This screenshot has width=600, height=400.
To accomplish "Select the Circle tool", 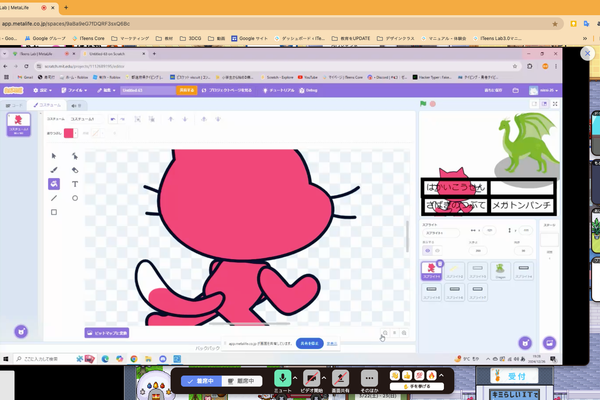I will pyautogui.click(x=75, y=198).
